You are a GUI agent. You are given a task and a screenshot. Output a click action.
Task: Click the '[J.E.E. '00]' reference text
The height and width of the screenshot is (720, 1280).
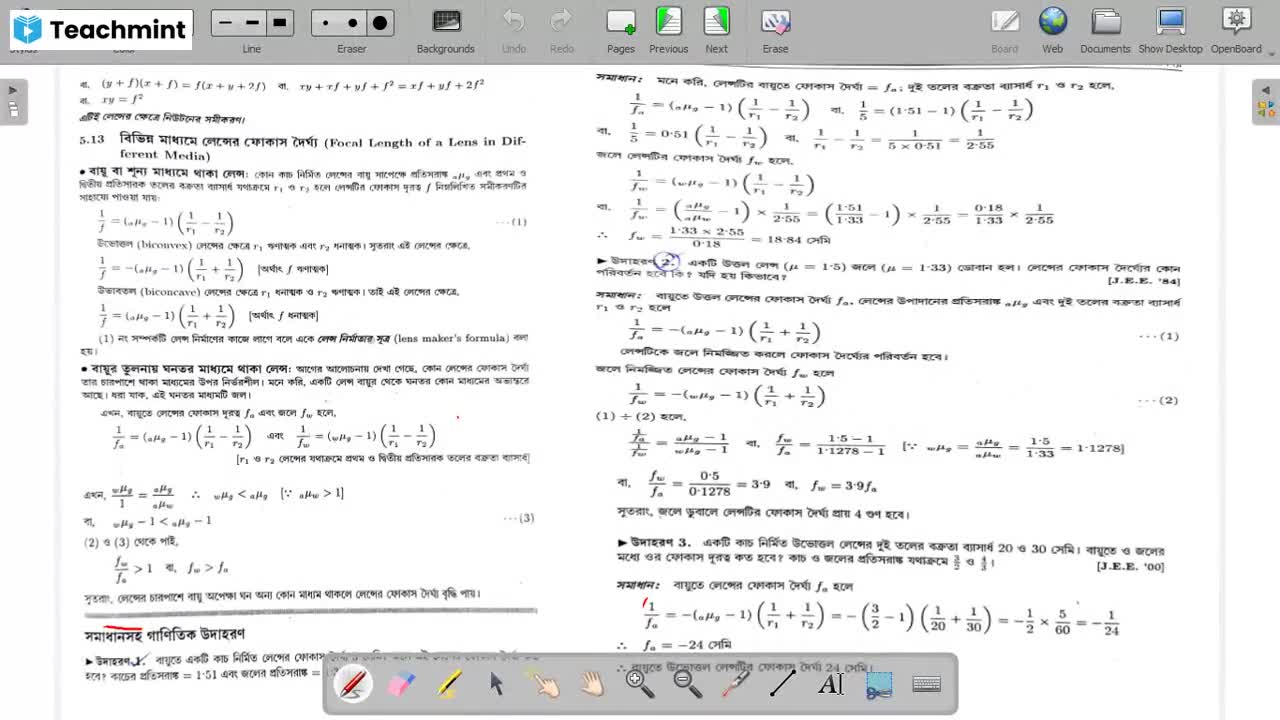(x=1130, y=567)
